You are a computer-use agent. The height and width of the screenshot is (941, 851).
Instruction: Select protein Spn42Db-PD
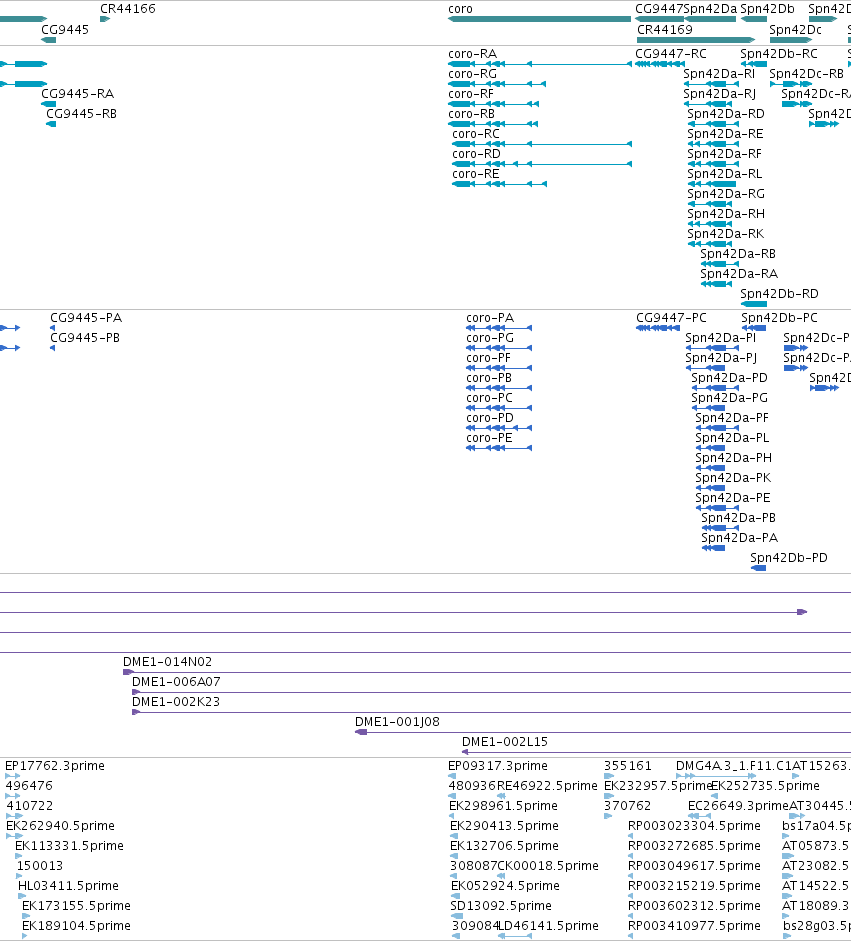click(789, 558)
